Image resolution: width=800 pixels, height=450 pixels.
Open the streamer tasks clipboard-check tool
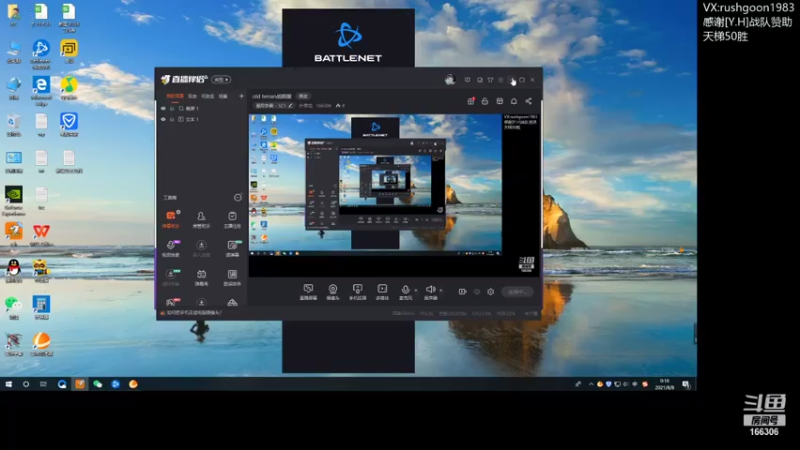point(232,219)
